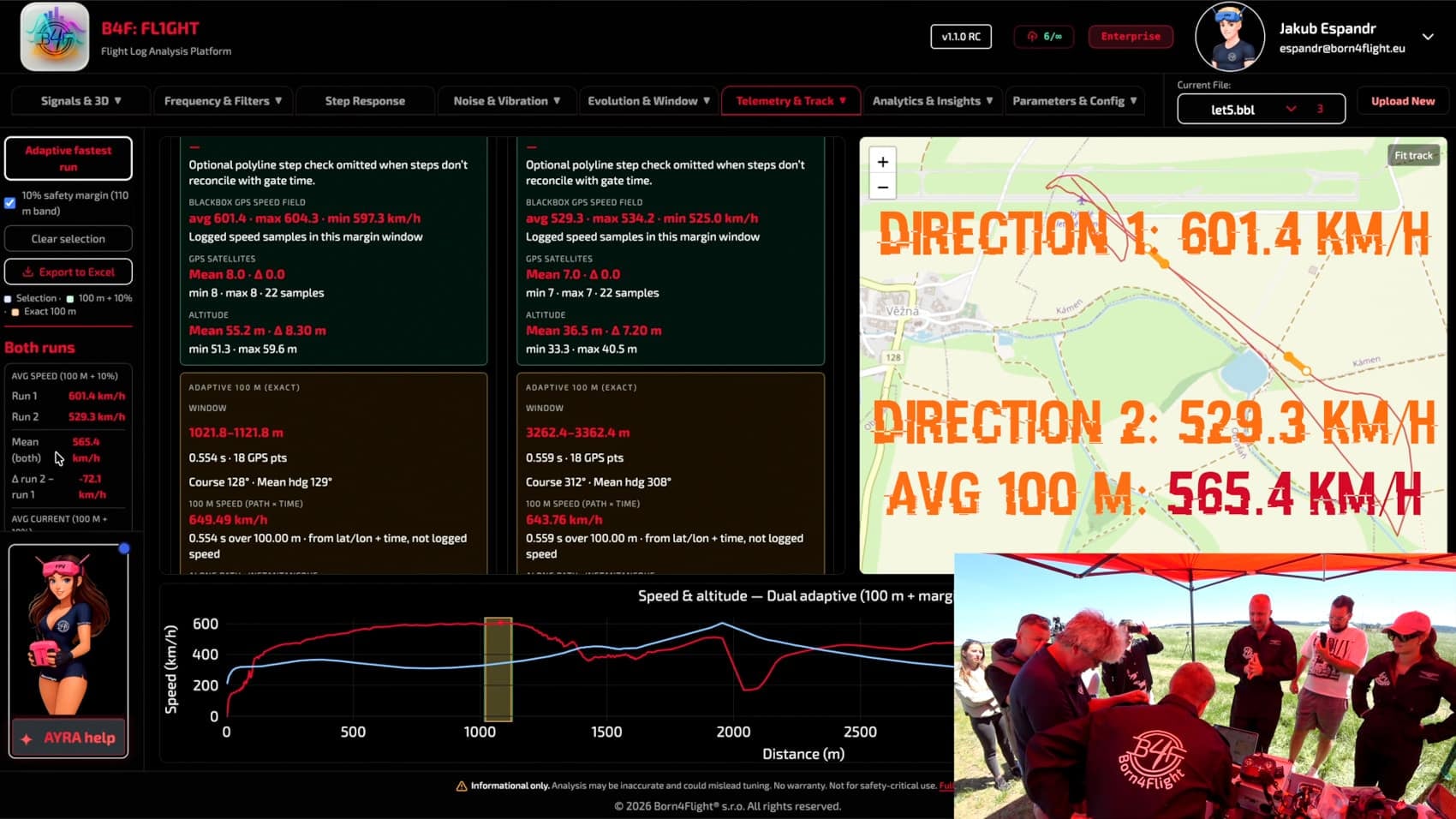The height and width of the screenshot is (819, 1456).
Task: Click the Mean 8.0 satellites value
Action: [237, 275]
